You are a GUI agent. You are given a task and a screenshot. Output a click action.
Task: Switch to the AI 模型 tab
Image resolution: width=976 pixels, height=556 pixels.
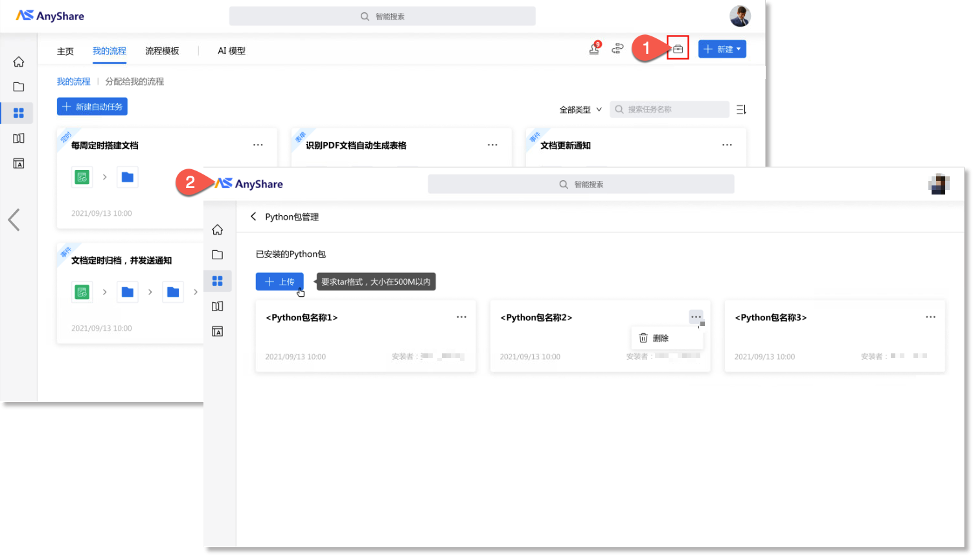231,51
